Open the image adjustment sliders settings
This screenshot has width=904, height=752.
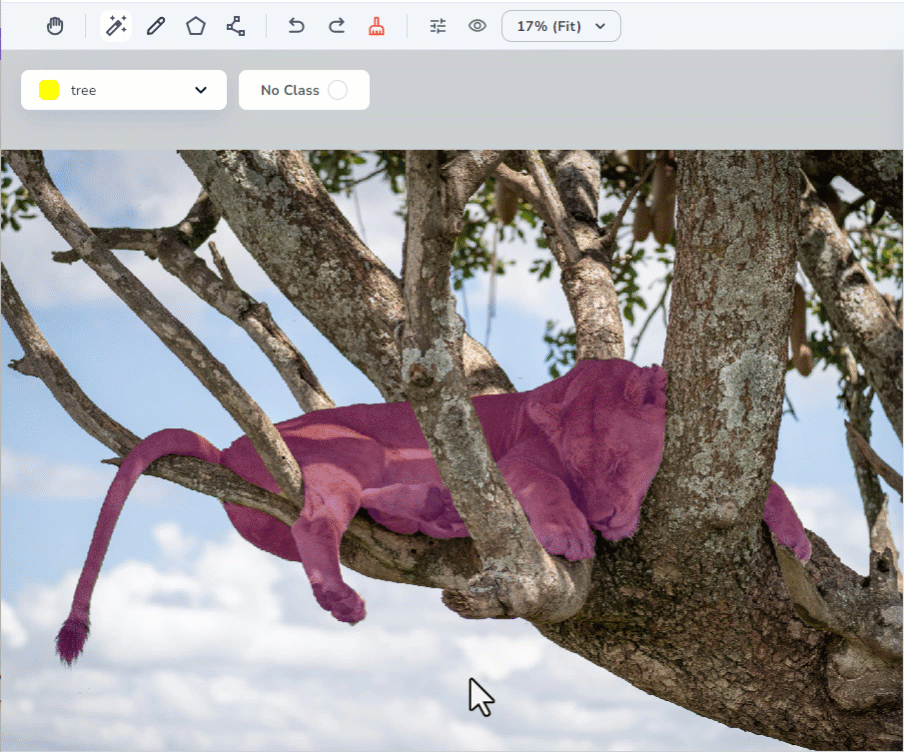(438, 26)
